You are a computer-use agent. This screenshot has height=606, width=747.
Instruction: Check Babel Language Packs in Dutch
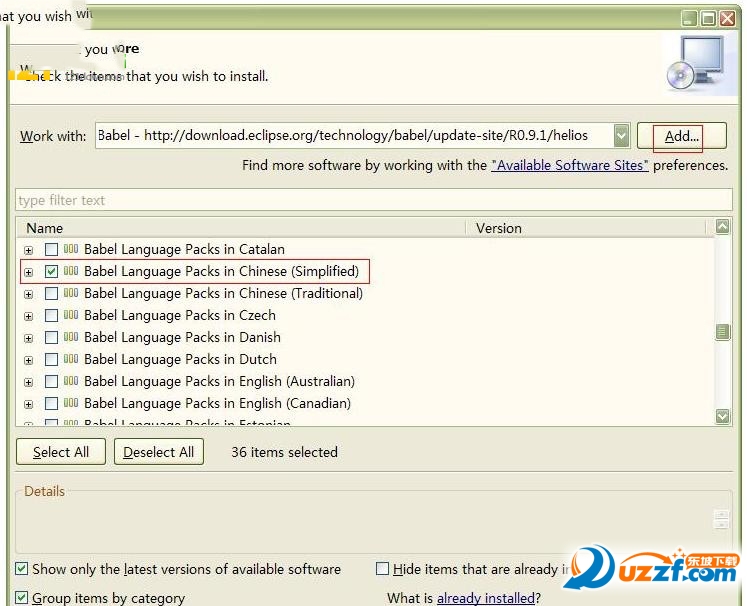coord(51,359)
